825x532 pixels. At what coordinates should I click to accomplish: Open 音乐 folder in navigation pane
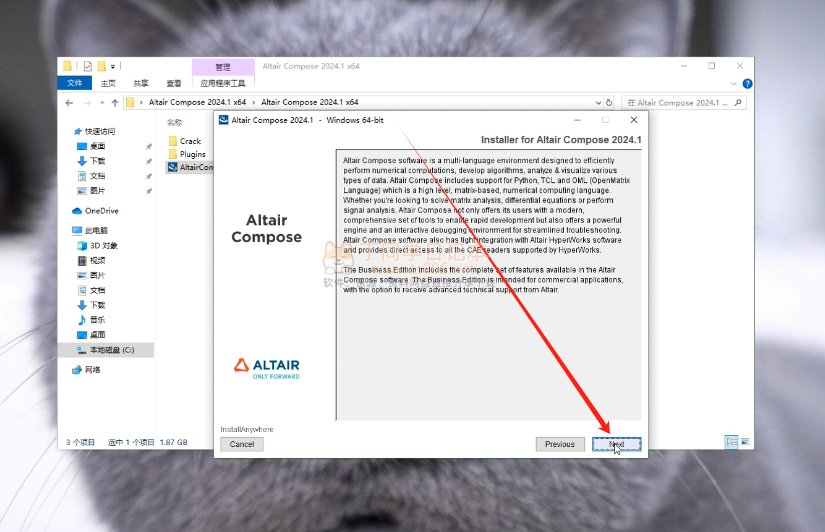(x=92, y=320)
